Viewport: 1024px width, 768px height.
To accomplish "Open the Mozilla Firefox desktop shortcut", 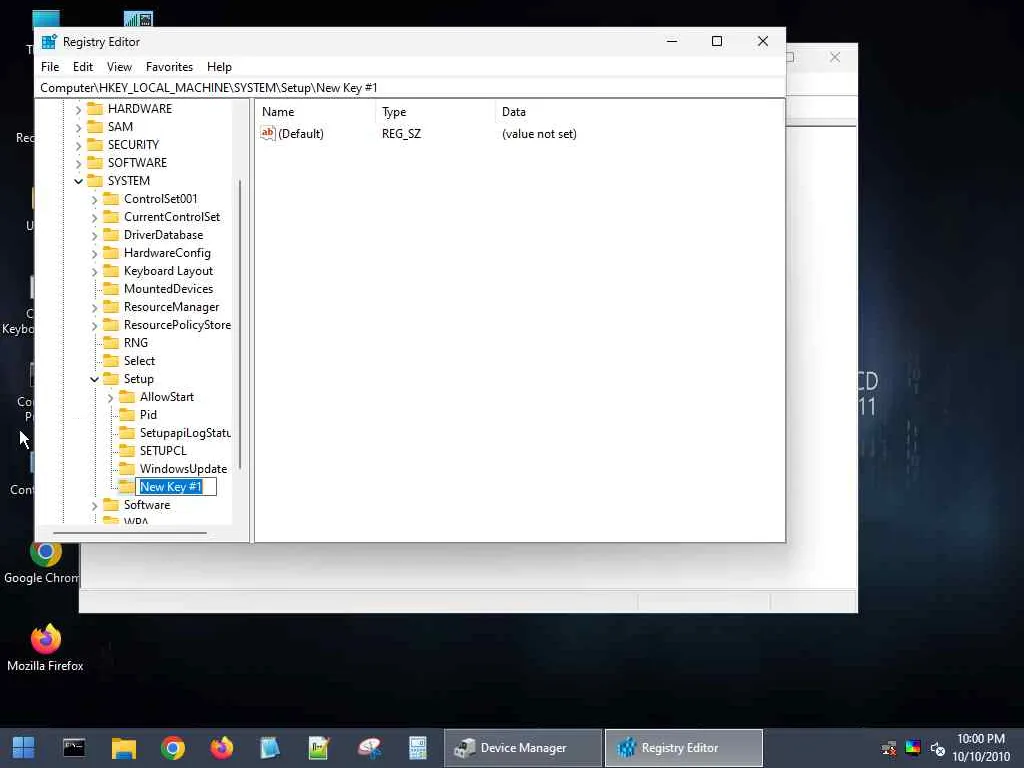I will tap(45, 648).
